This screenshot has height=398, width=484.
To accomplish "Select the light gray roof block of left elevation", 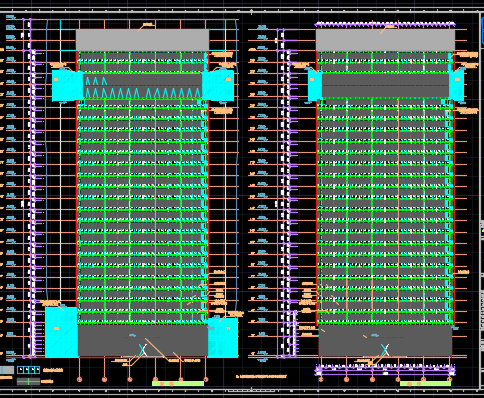I will (x=142, y=40).
